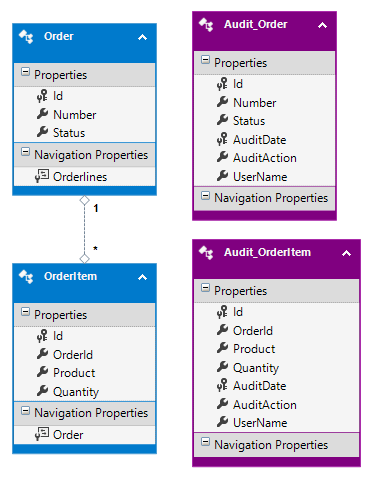Viewport: 372px width, 479px height.
Task: Select the Id key icon in Order
Action: (42, 96)
